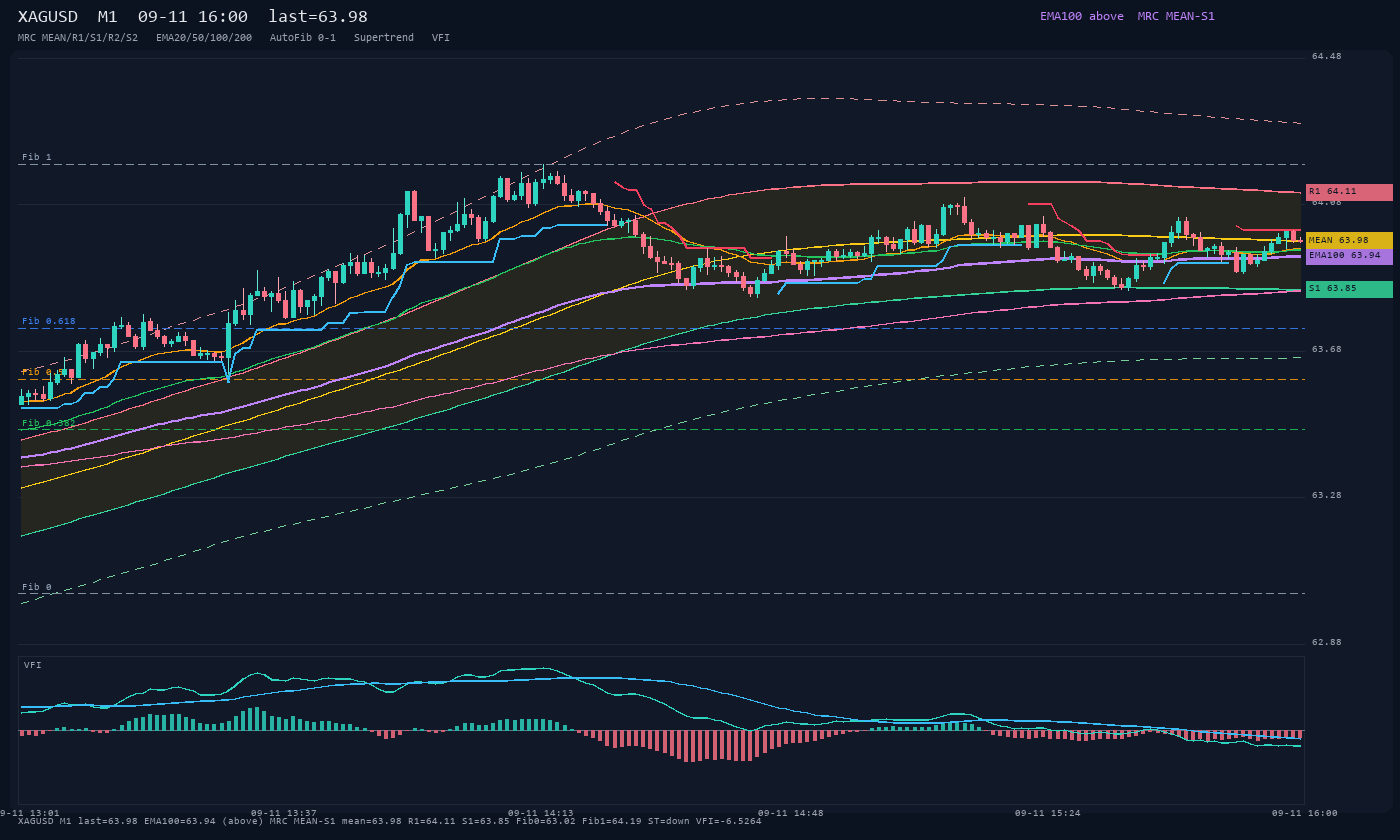Click the Supertrend indicator label
1400x840 pixels.
tap(384, 38)
